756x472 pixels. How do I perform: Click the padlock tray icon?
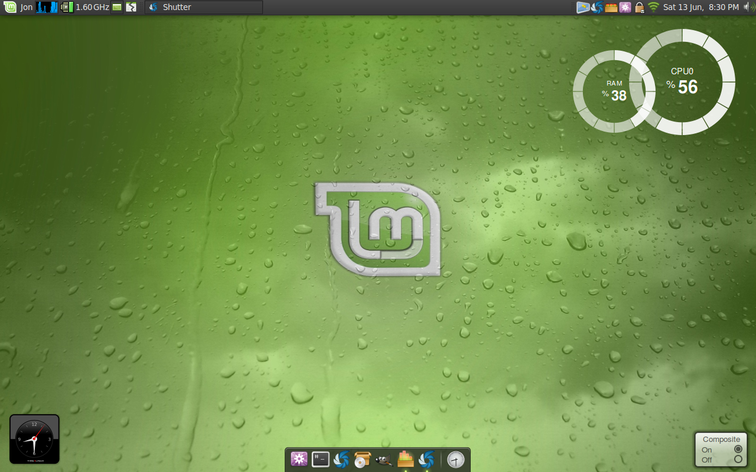pos(639,7)
